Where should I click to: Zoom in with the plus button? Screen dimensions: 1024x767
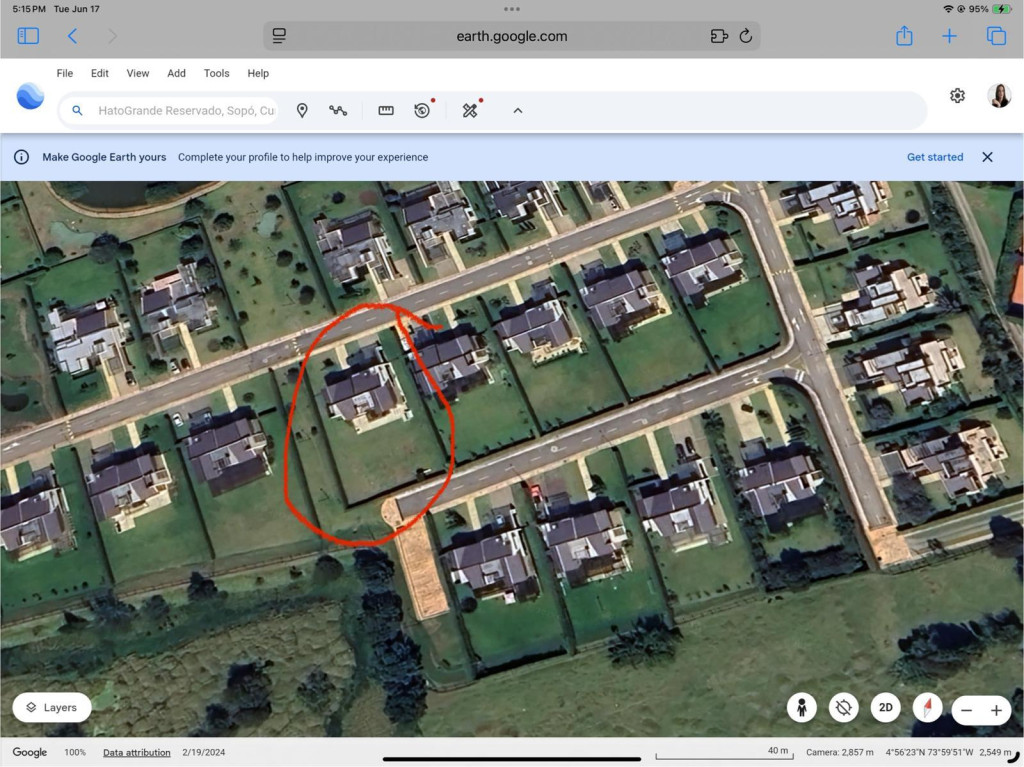click(x=996, y=710)
